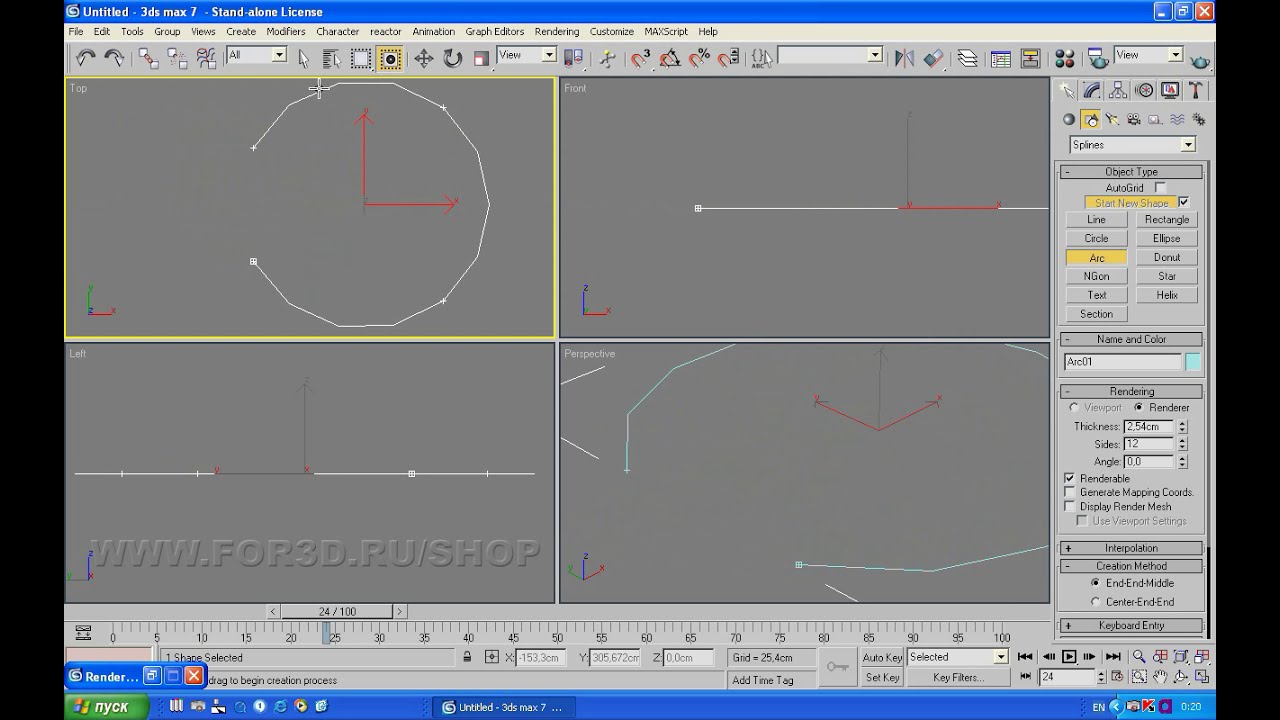The image size is (1280, 720).
Task: Select the Scale tool in toolbar
Action: (x=481, y=59)
